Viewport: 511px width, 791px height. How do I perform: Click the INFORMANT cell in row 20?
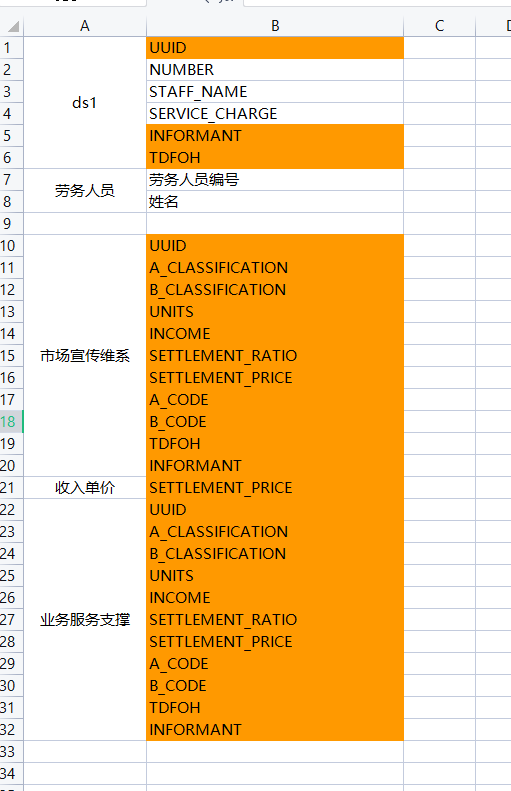point(275,466)
